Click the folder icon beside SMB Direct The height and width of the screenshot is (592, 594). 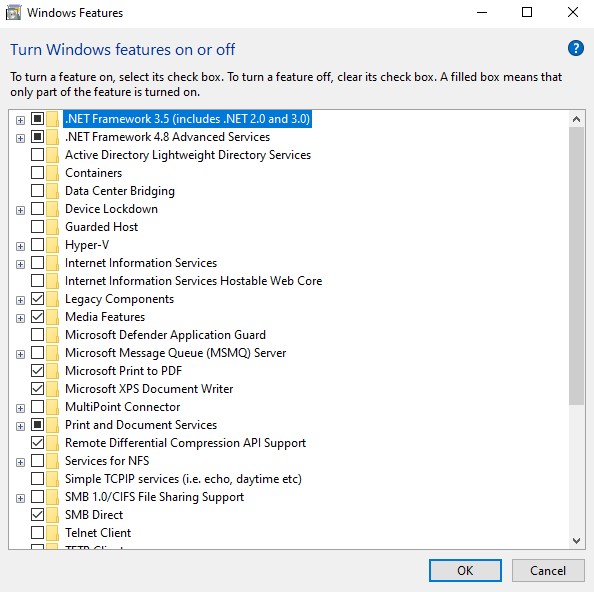coord(53,515)
